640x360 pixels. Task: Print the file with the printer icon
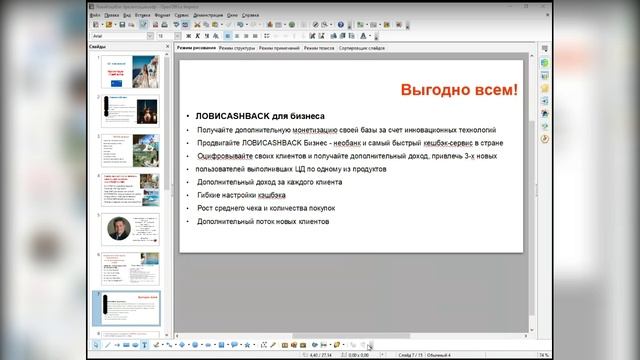[x=164, y=25]
